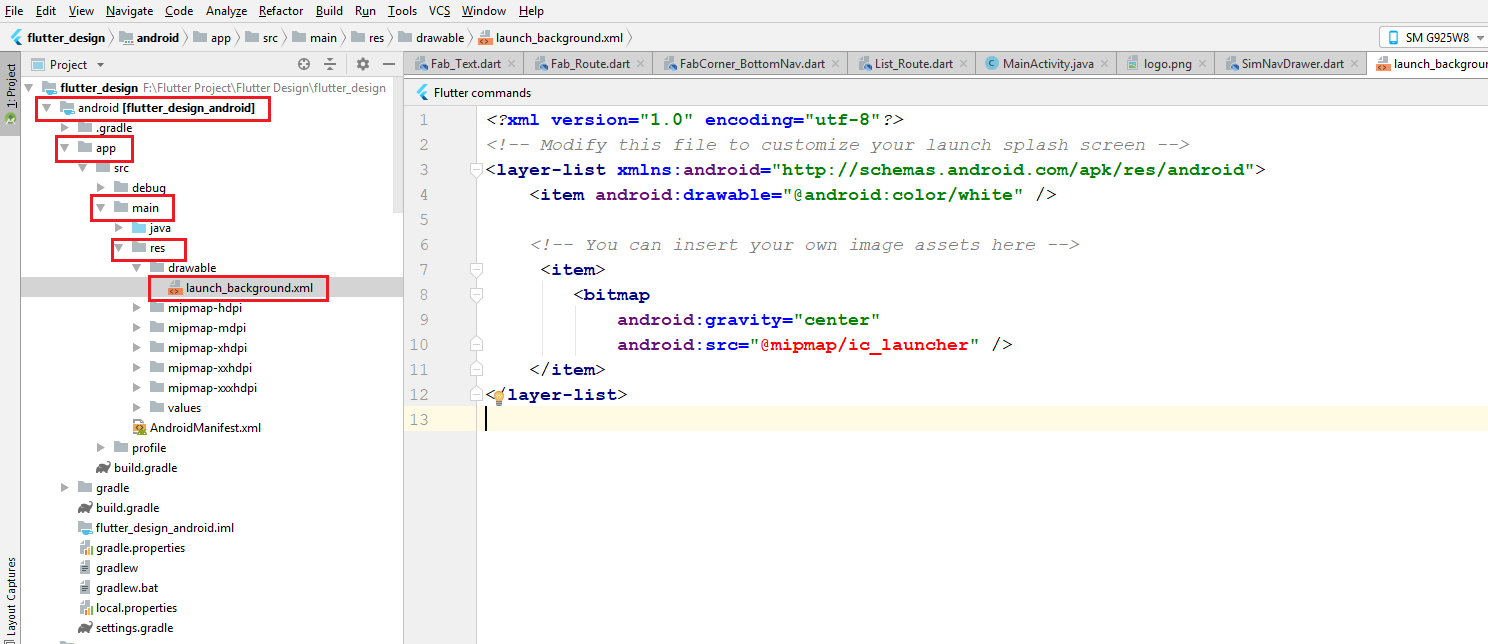Image resolution: width=1488 pixels, height=644 pixels.
Task: Click android in the breadcrumb bar
Action: tap(149, 38)
